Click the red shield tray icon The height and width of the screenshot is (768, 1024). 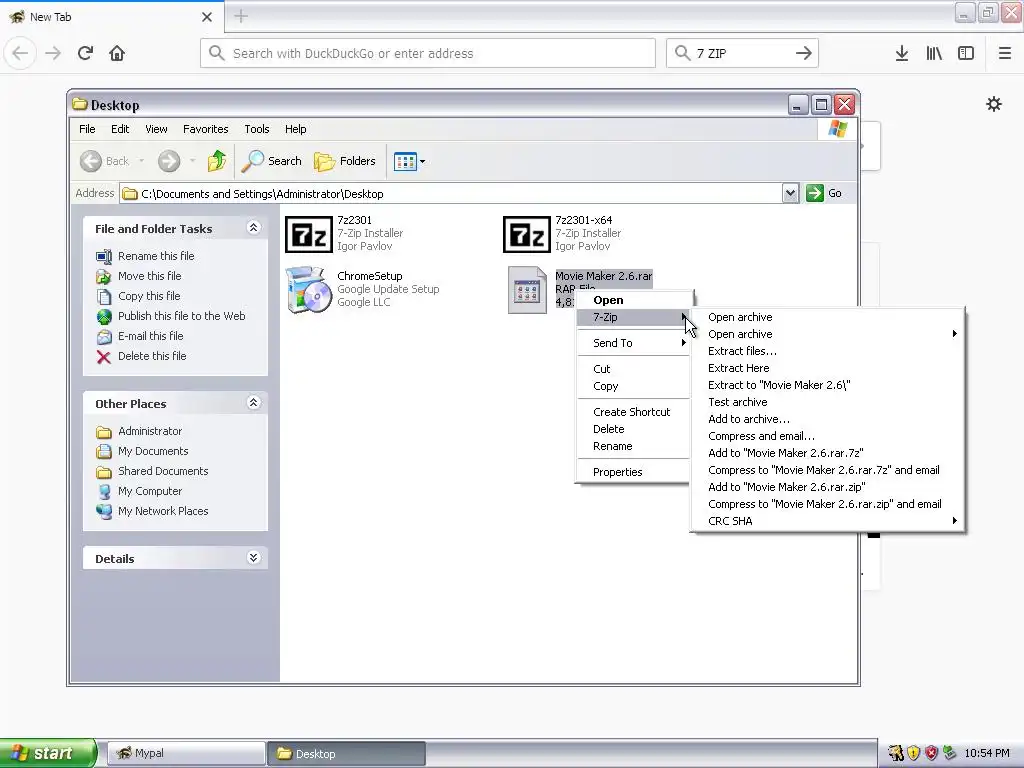tap(932, 753)
